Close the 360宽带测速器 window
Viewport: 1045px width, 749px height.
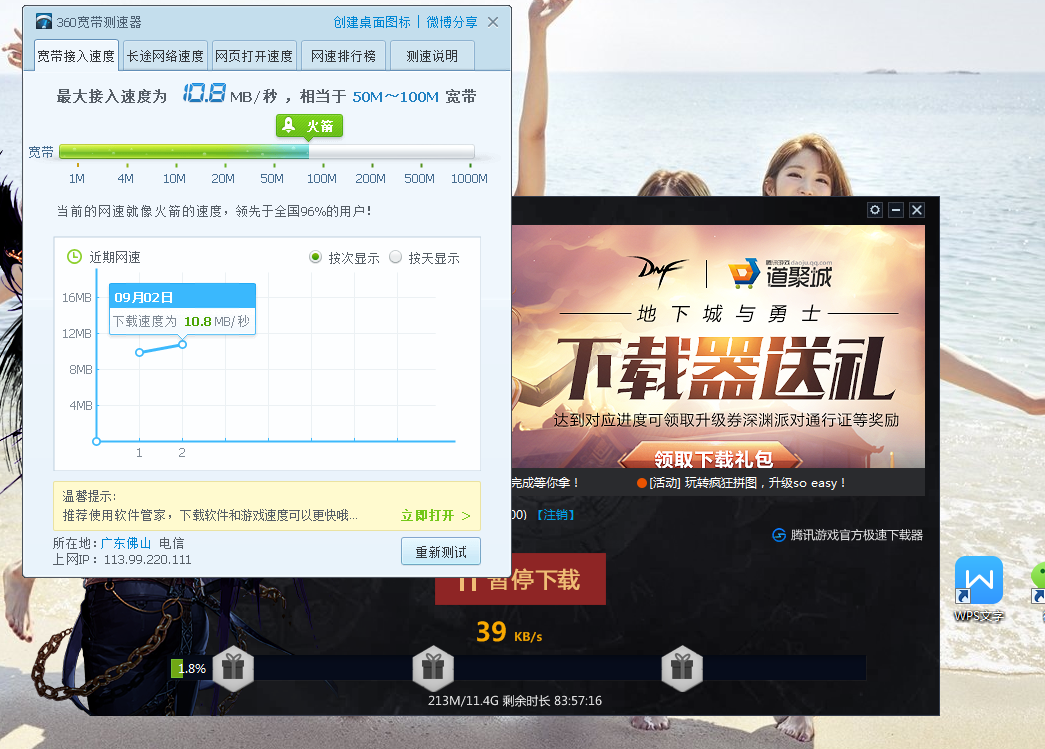click(x=493, y=22)
